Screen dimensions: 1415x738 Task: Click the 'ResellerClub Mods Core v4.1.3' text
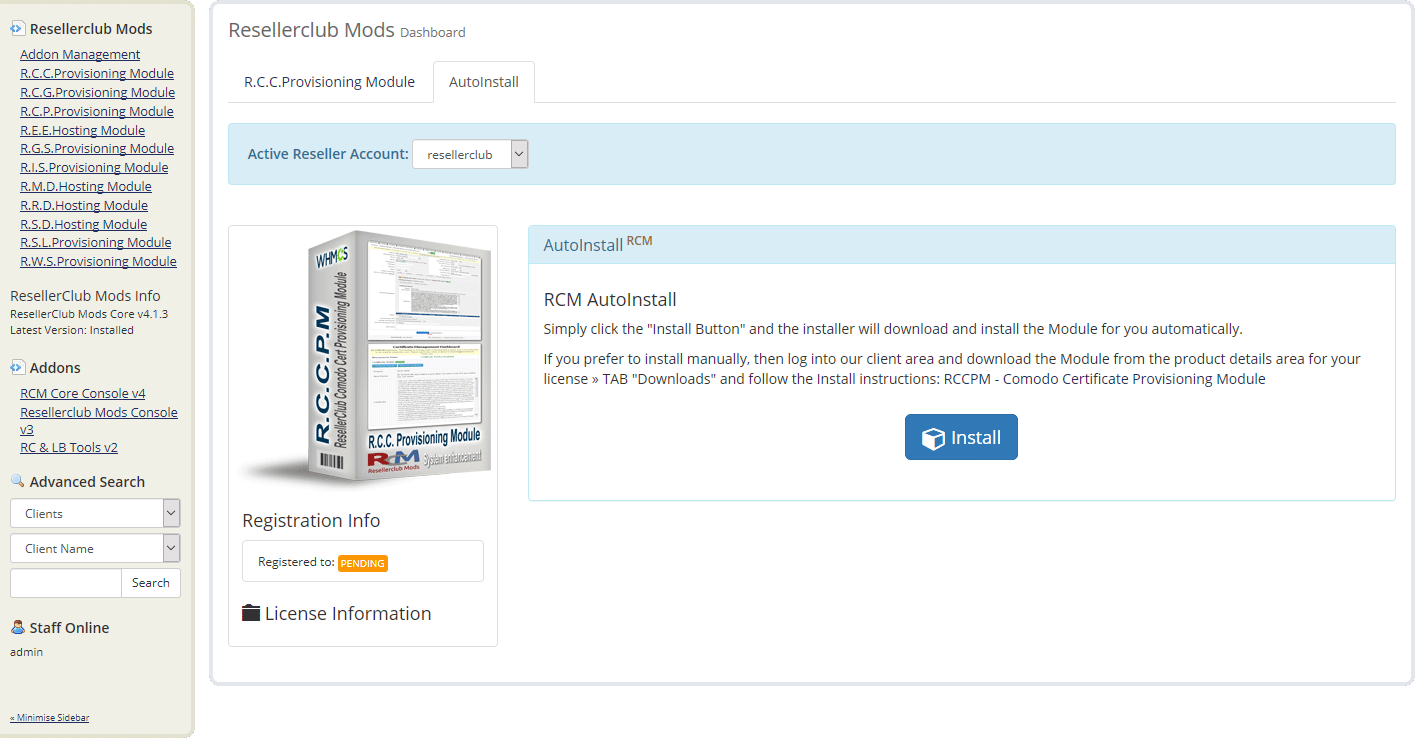pyautogui.click(x=89, y=314)
